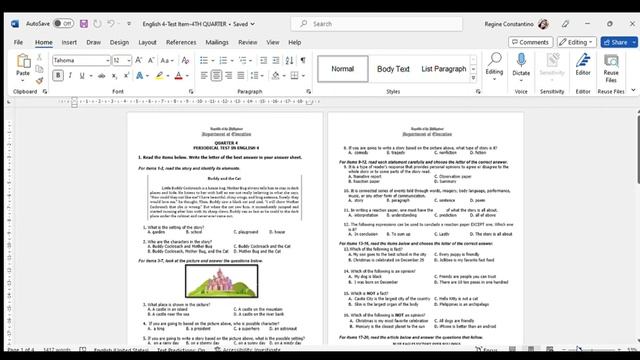
Task: Apply the yellow text highlight color
Action: [159, 76]
